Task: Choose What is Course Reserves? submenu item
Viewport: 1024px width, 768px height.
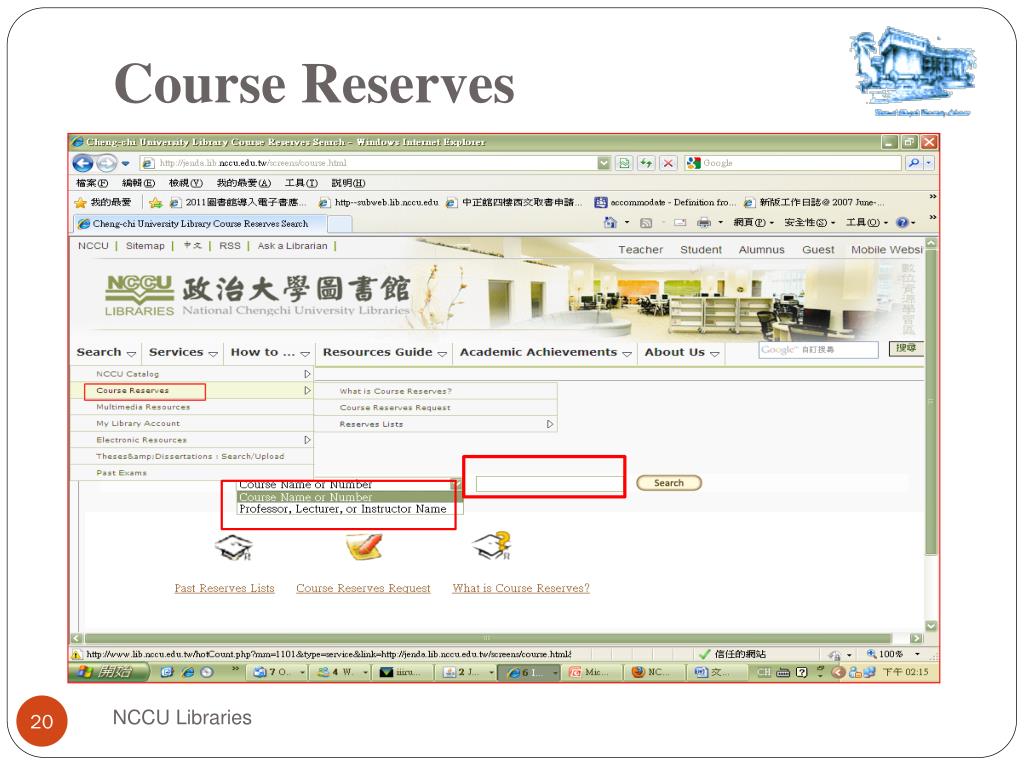Action: [x=395, y=391]
